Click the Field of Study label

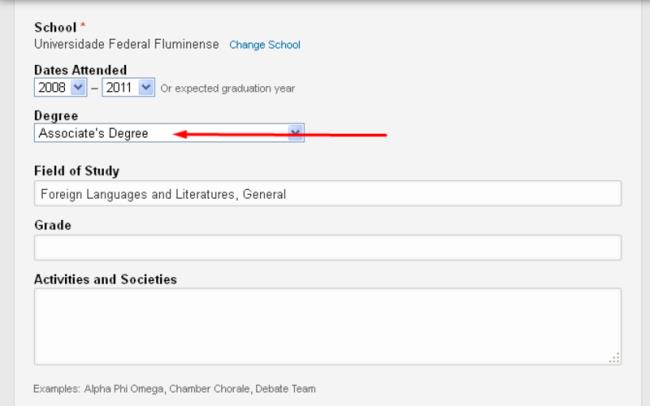point(76,171)
